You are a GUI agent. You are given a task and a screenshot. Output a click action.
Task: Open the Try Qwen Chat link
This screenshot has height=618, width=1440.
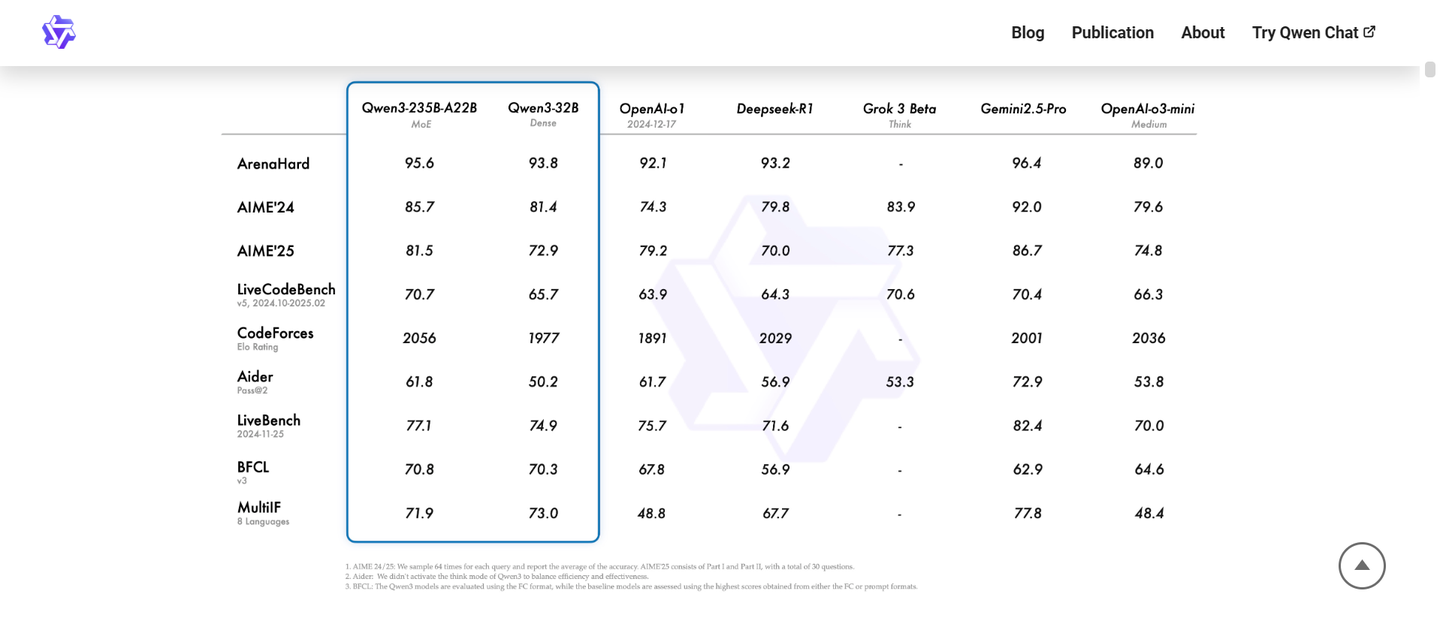1304,33
